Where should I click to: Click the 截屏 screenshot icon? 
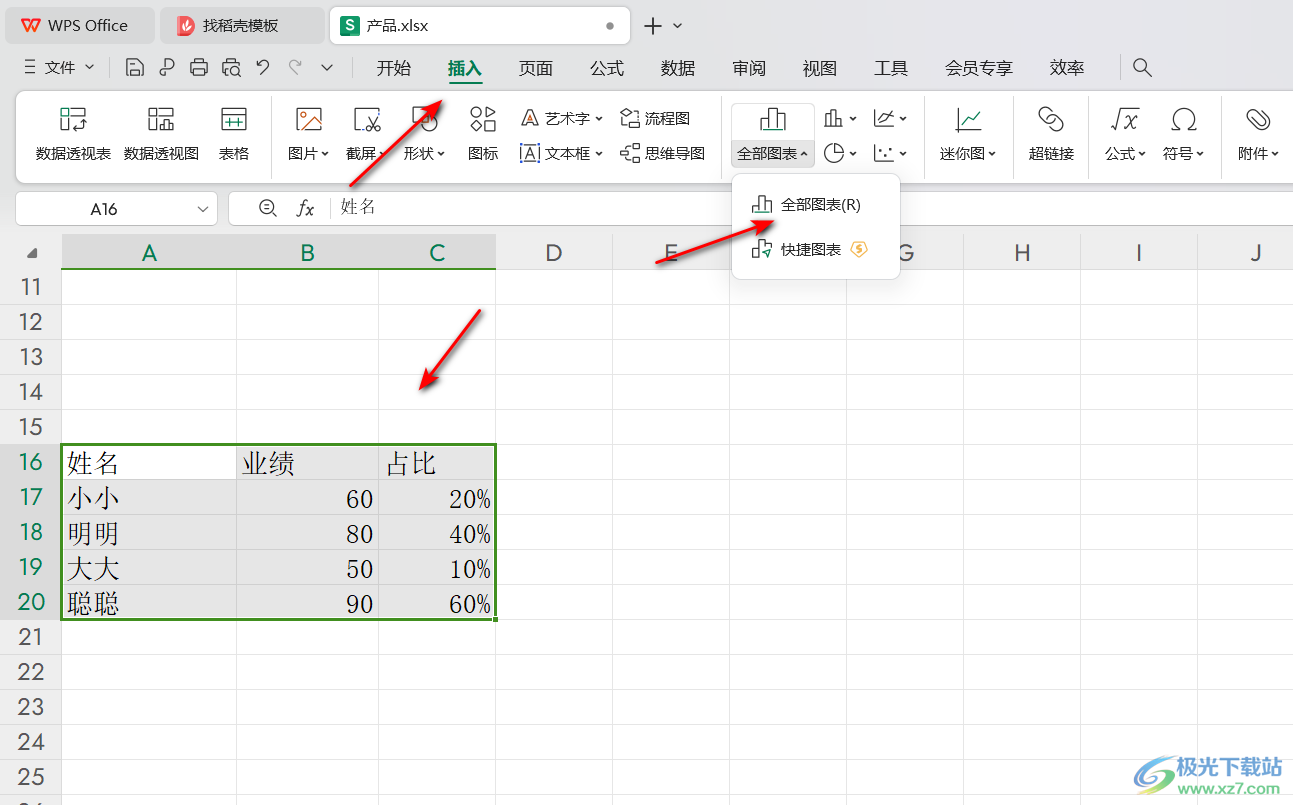(x=367, y=121)
